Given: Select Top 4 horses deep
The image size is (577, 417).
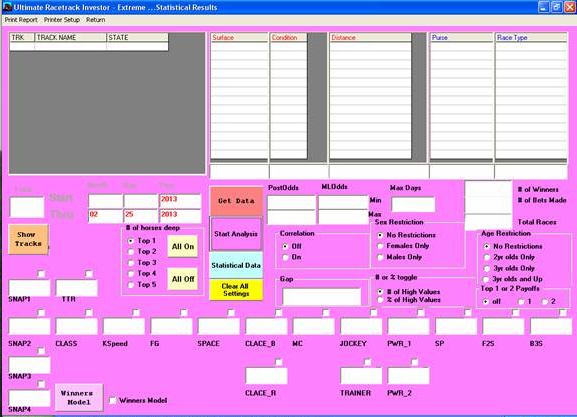Looking at the screenshot, I should click(131, 274).
